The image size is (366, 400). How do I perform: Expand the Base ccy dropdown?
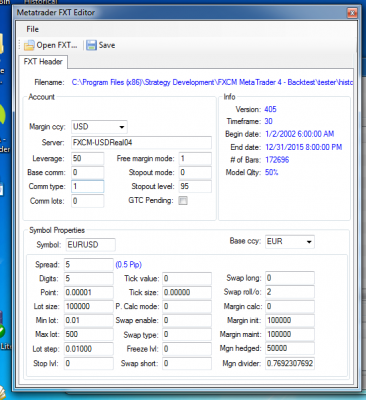click(x=309, y=242)
